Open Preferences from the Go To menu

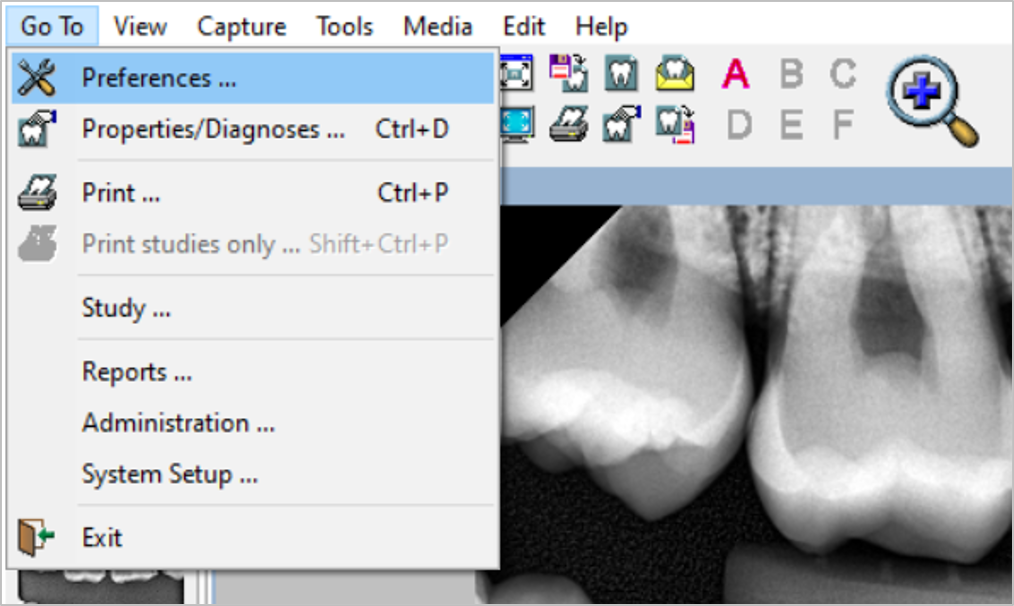tap(159, 78)
